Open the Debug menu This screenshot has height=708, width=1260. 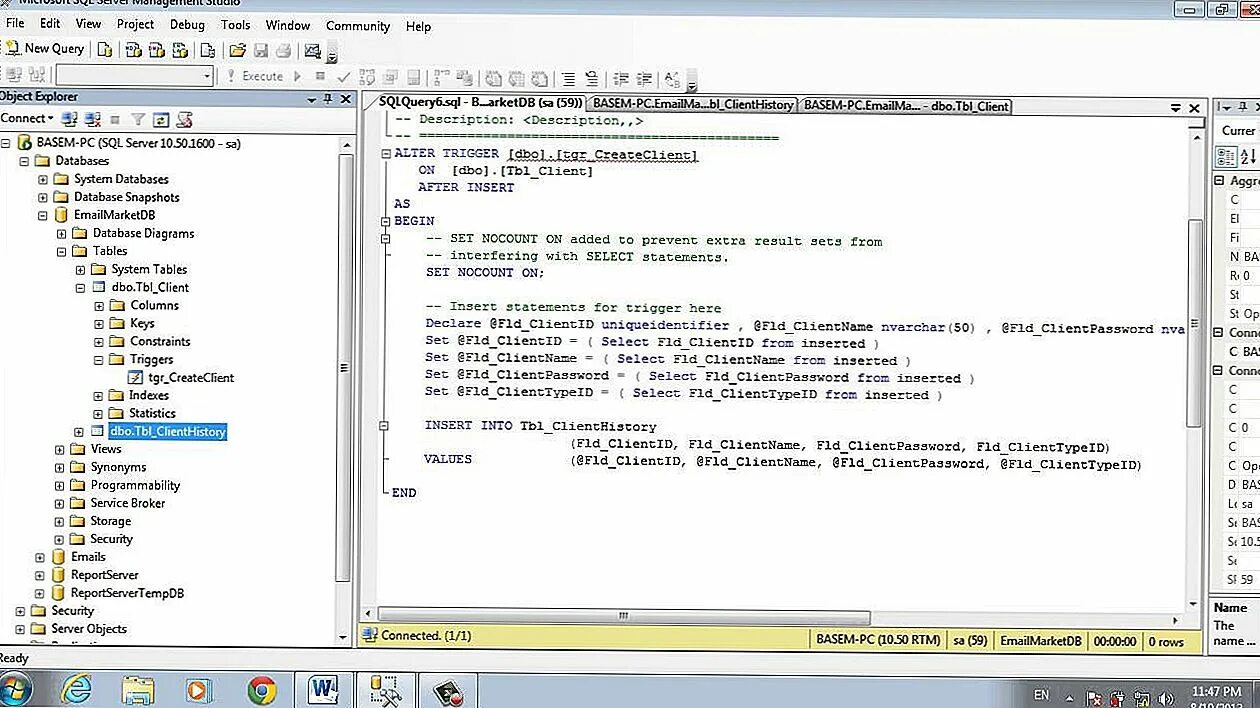187,25
